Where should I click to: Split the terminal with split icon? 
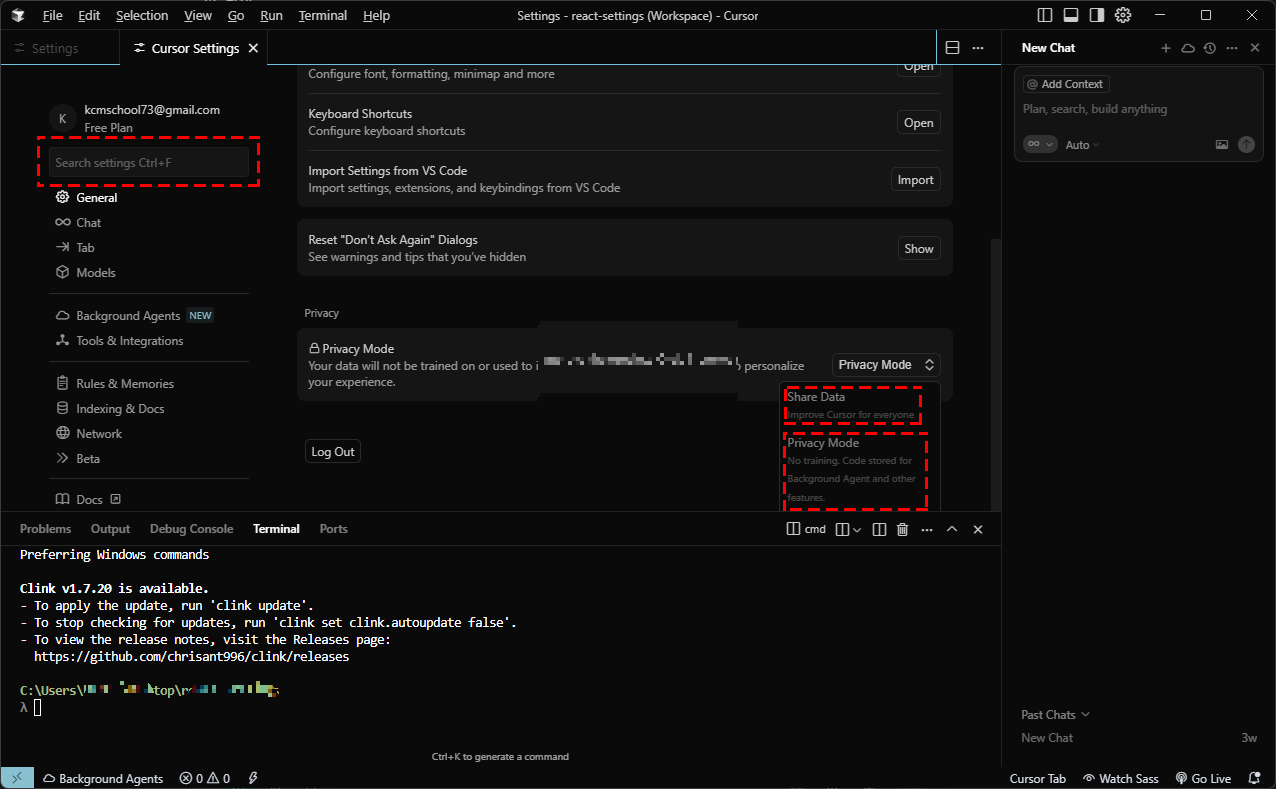pos(880,529)
